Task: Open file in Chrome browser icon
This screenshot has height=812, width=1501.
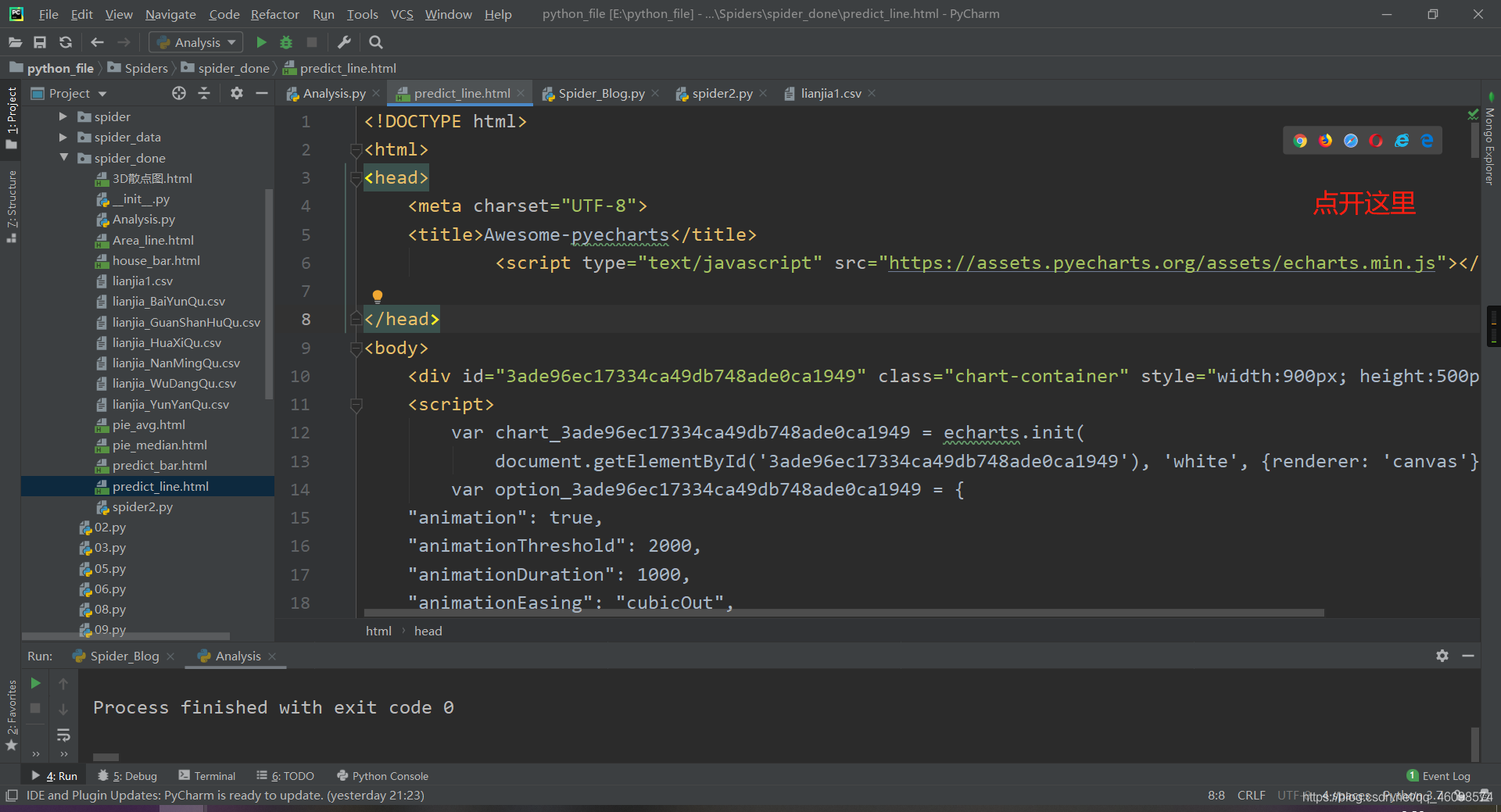Action: pyautogui.click(x=1300, y=141)
